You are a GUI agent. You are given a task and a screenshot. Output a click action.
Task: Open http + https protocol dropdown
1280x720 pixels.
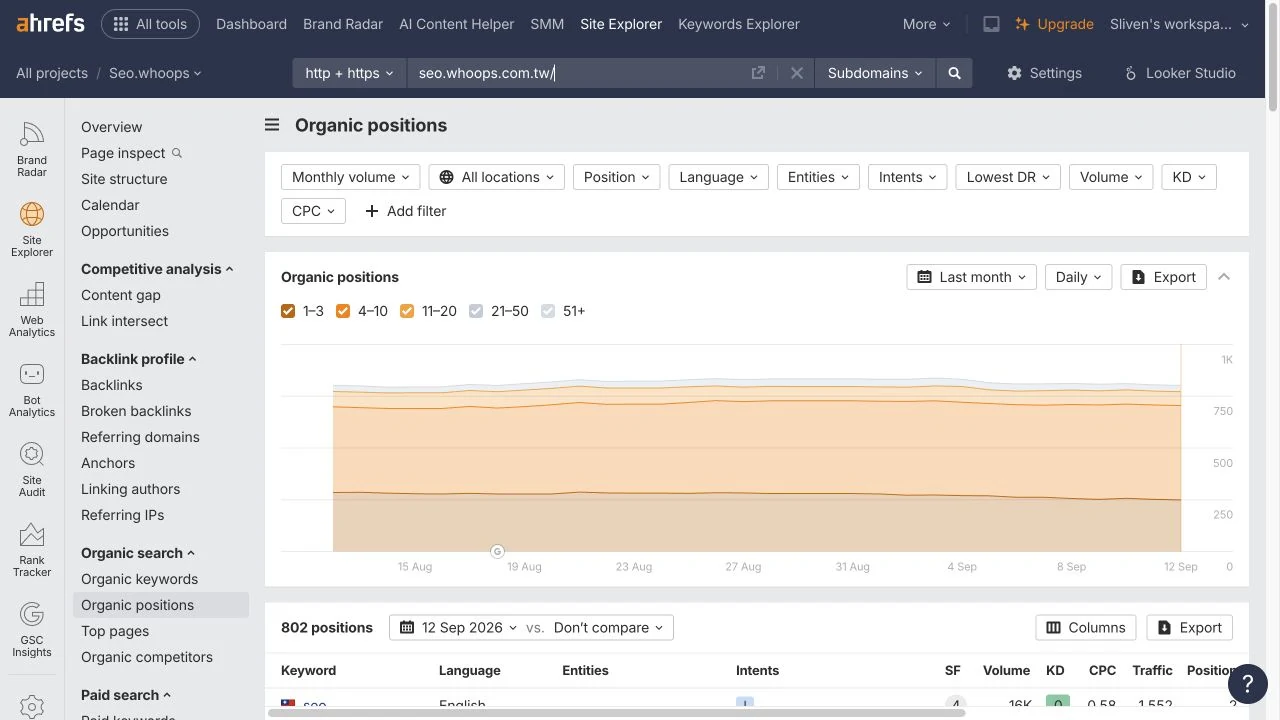(350, 73)
